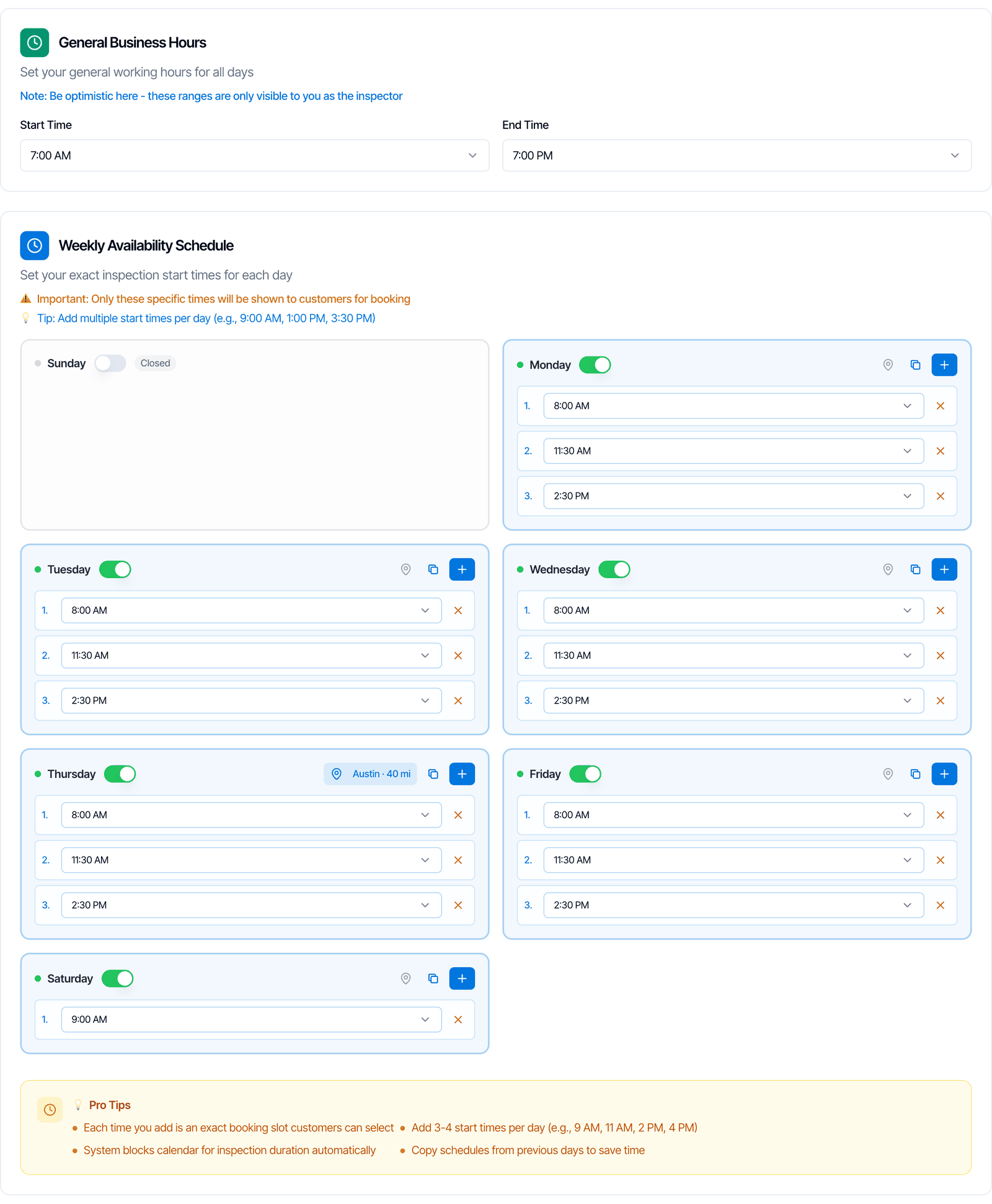Screen dimensions: 992x1204
Task: Open Tuesday's 11:30 AM time dropdown
Action: [x=251, y=656]
